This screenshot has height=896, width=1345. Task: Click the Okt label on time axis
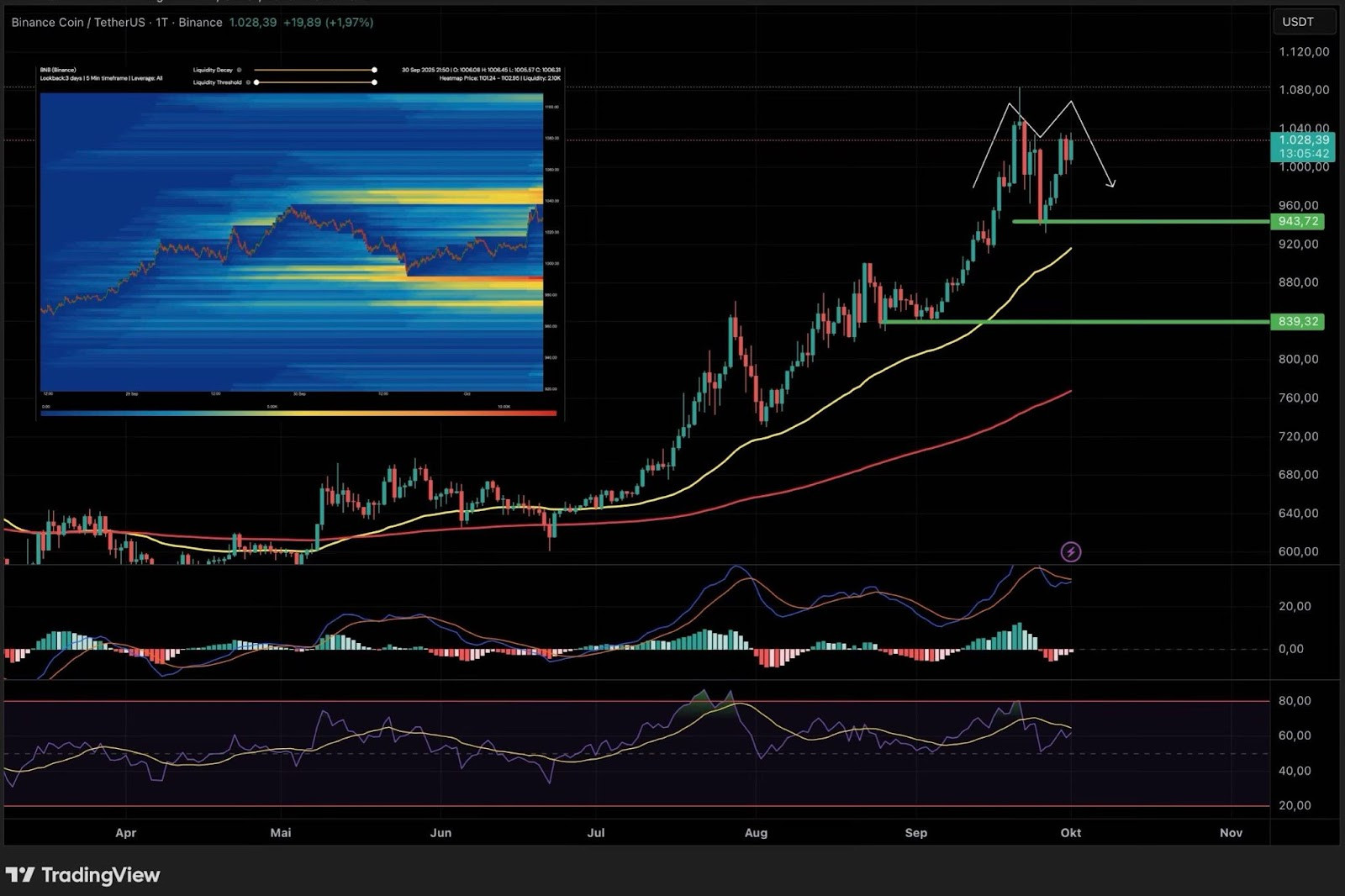click(x=1070, y=833)
